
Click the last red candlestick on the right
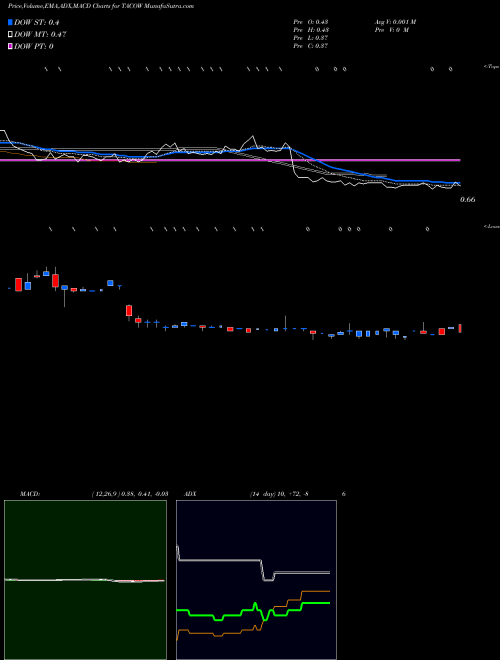pos(460,328)
